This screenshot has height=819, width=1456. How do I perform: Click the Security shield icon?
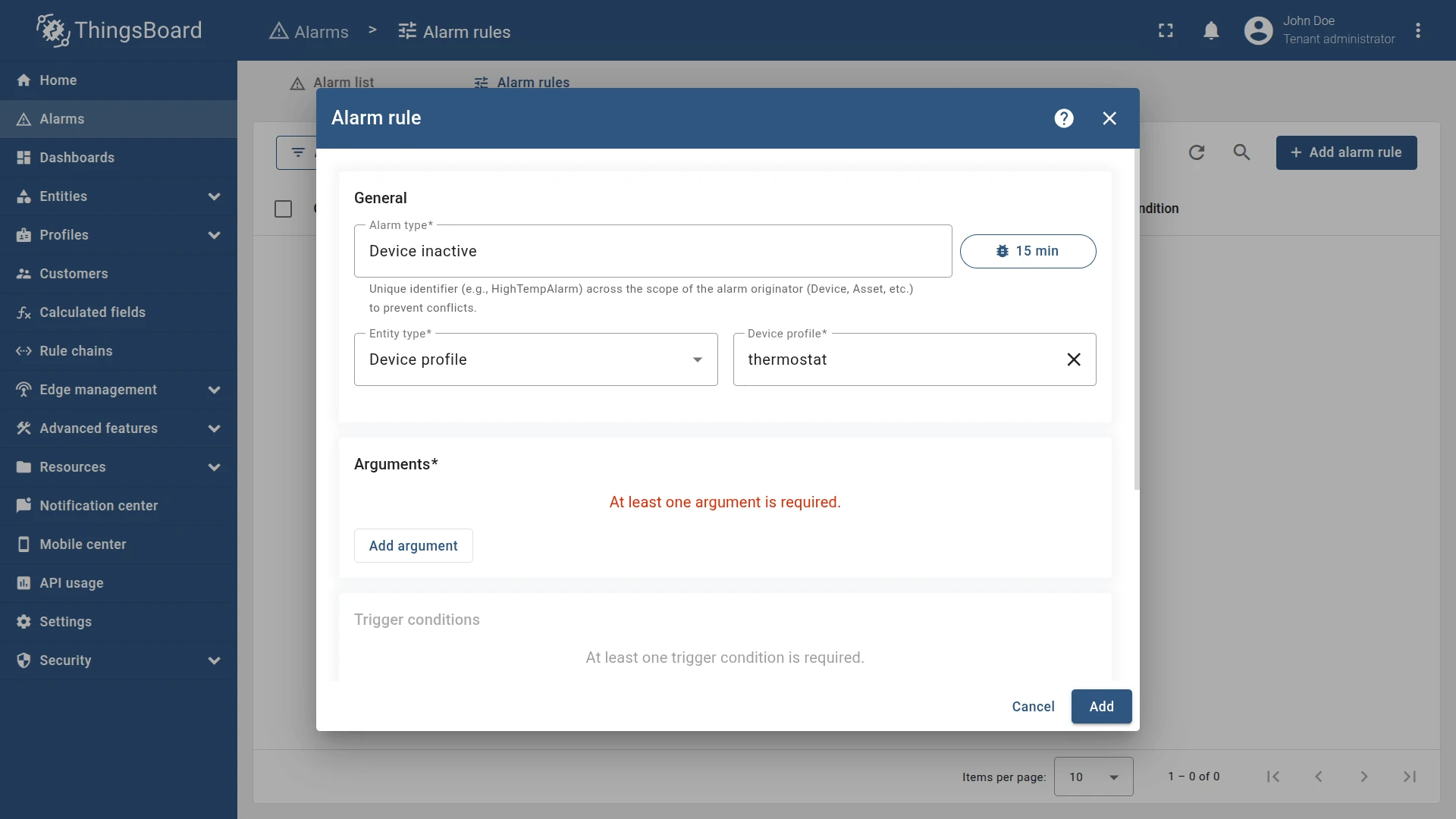click(24, 661)
